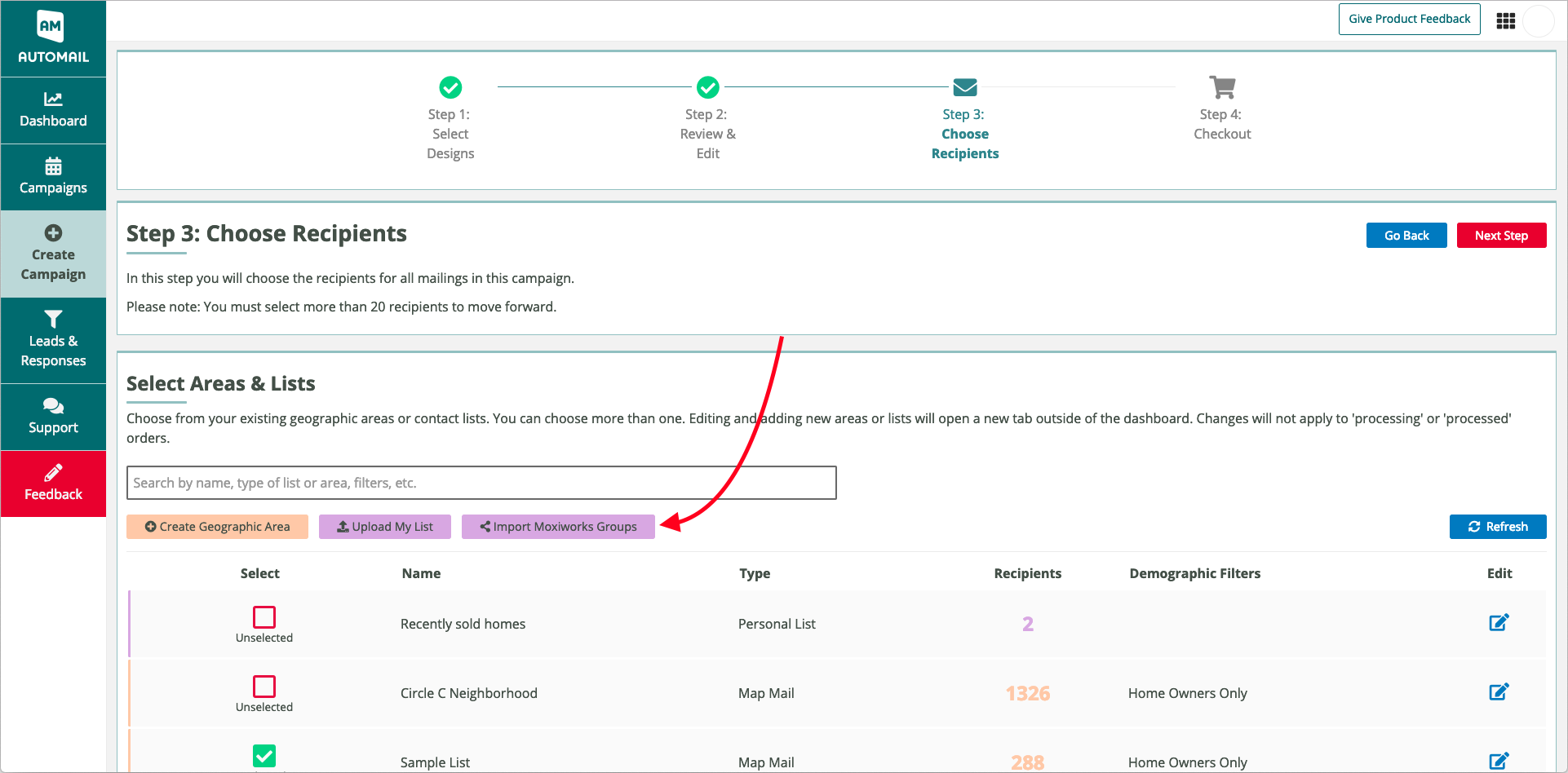The image size is (1568, 773).
Task: Open Leads & Responses section
Action: point(53,341)
